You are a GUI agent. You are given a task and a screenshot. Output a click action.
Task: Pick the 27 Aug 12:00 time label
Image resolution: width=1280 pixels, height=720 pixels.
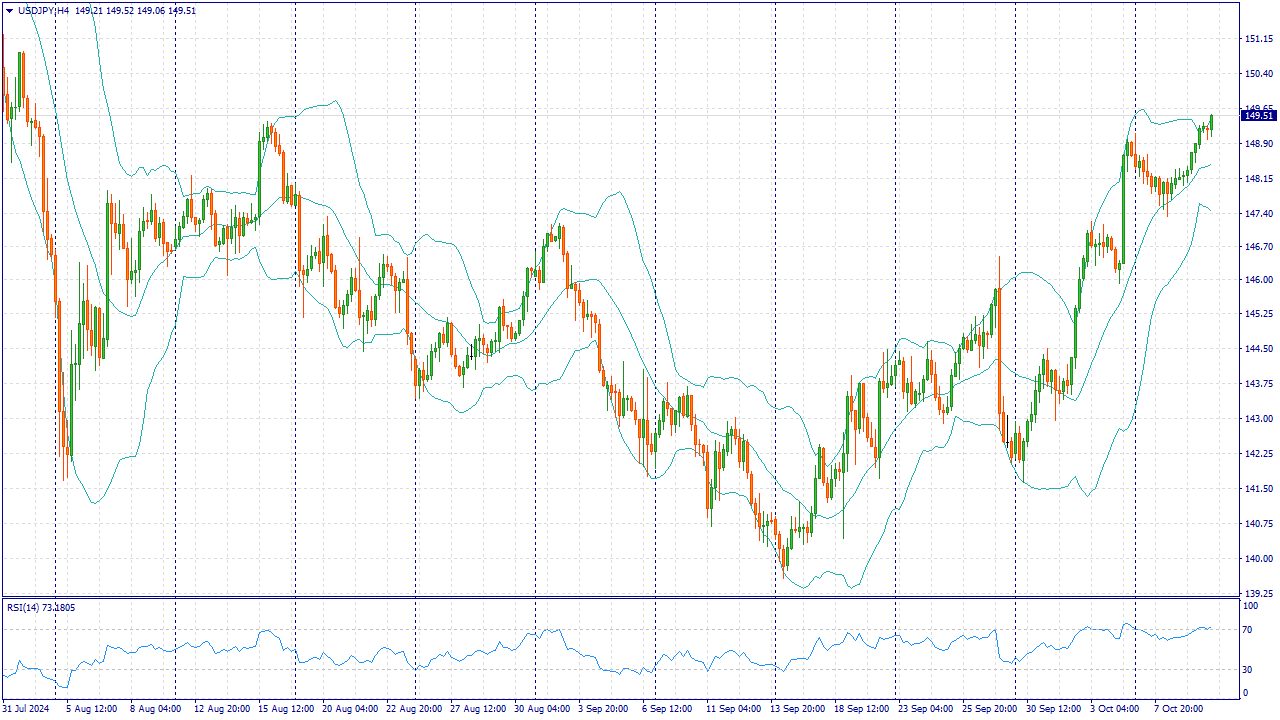[478, 709]
